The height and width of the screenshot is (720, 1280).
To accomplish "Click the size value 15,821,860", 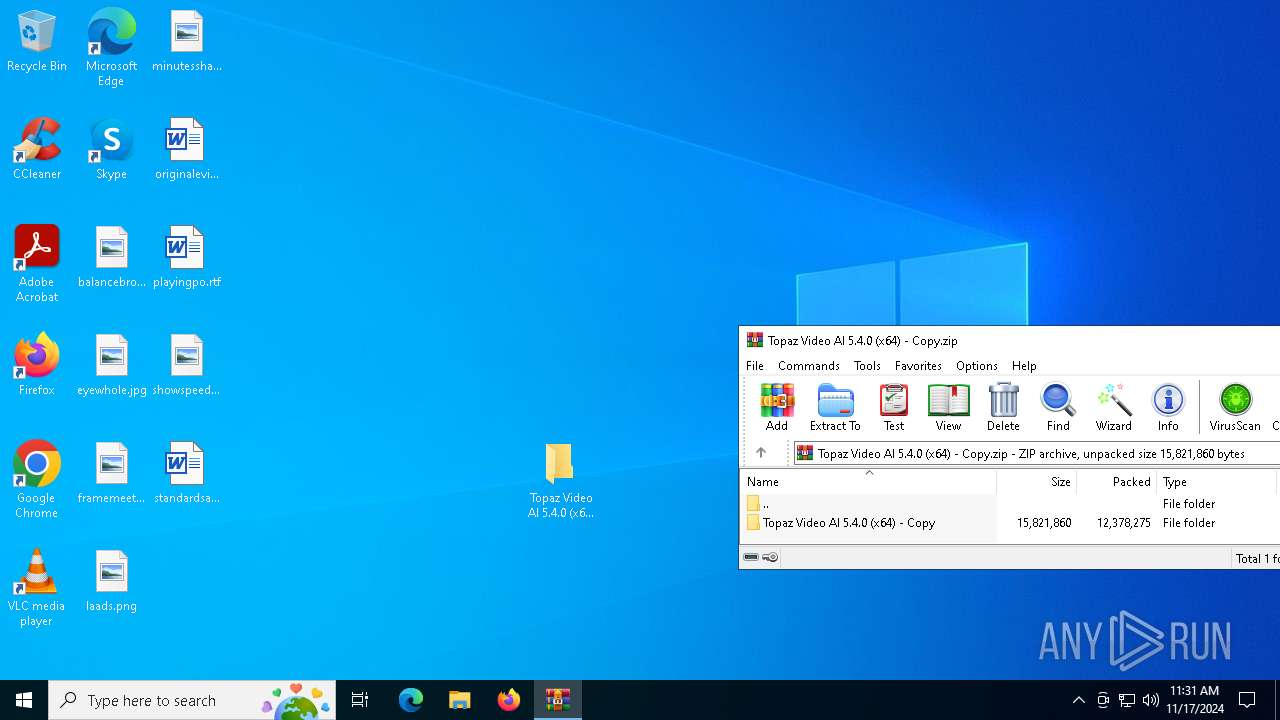I will 1044,523.
